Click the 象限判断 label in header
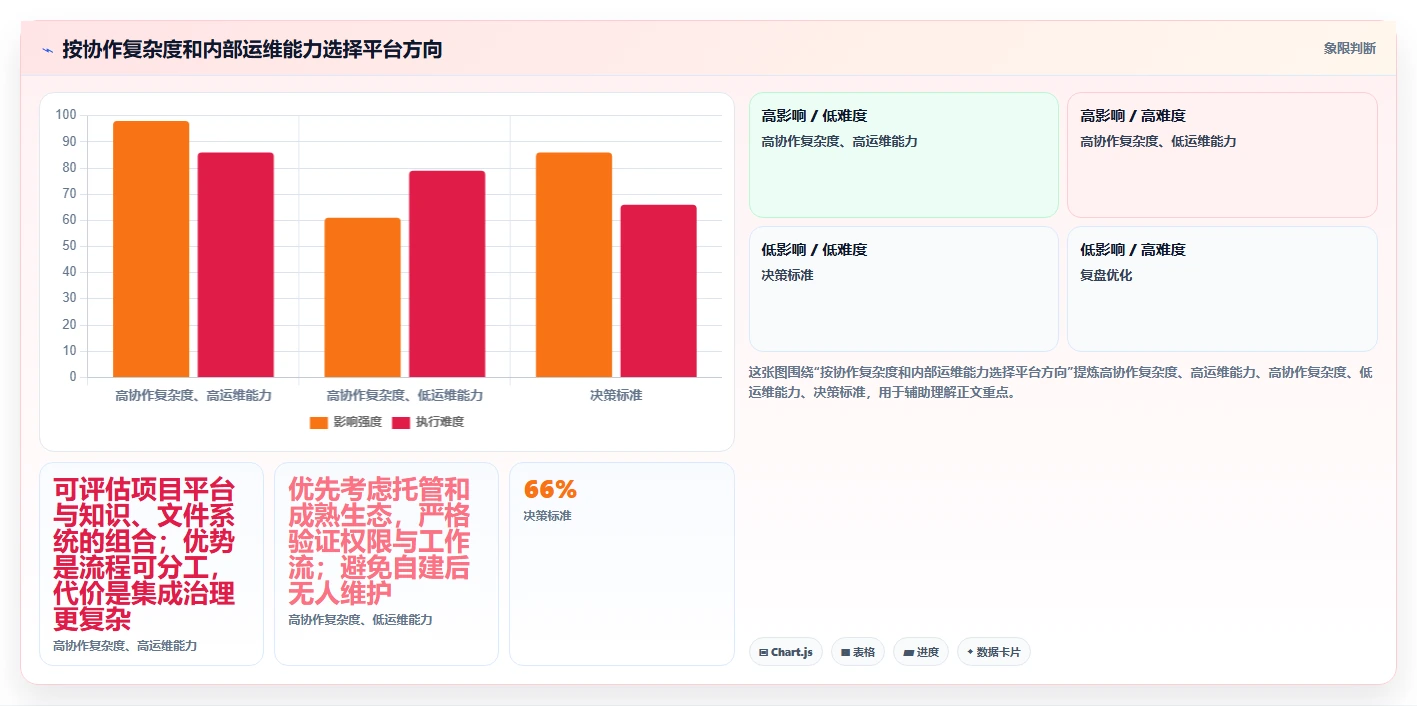The height and width of the screenshot is (706, 1417). [1349, 48]
